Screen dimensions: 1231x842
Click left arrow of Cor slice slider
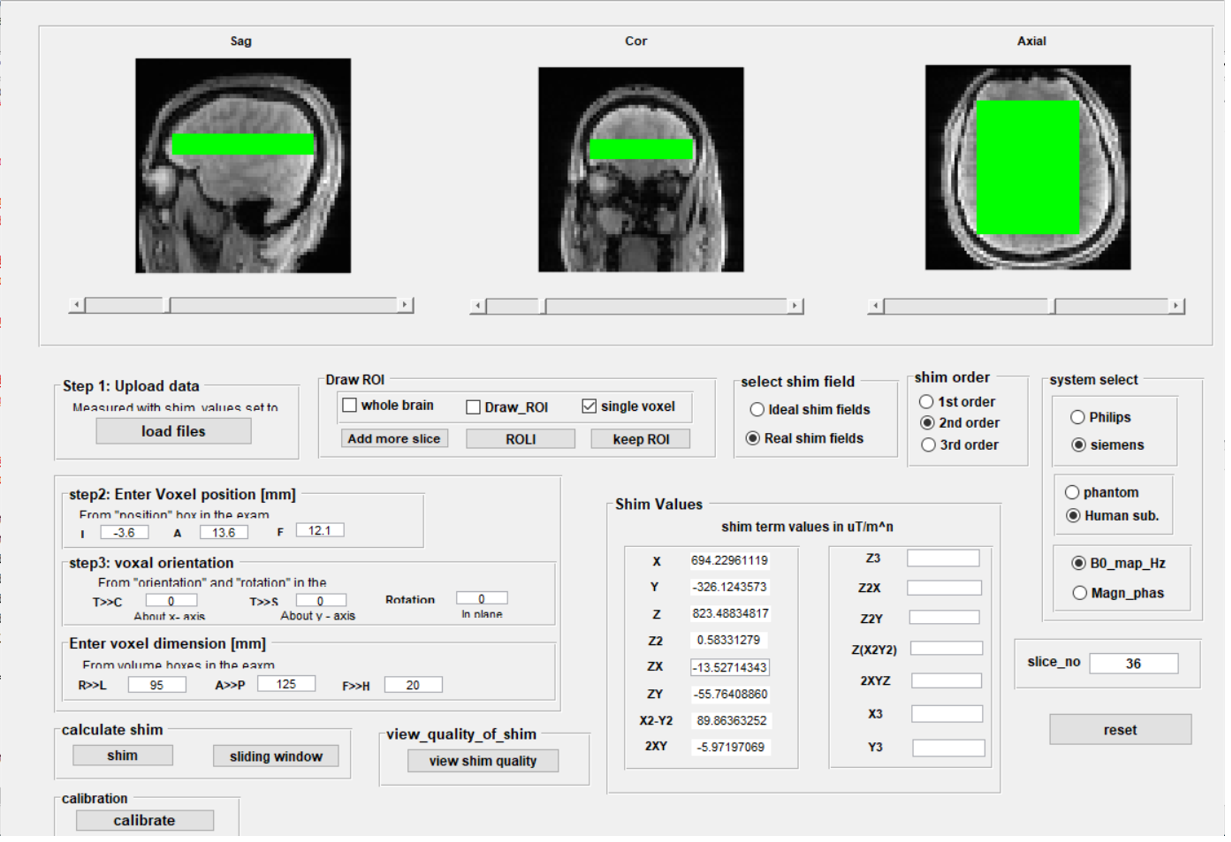click(x=479, y=306)
